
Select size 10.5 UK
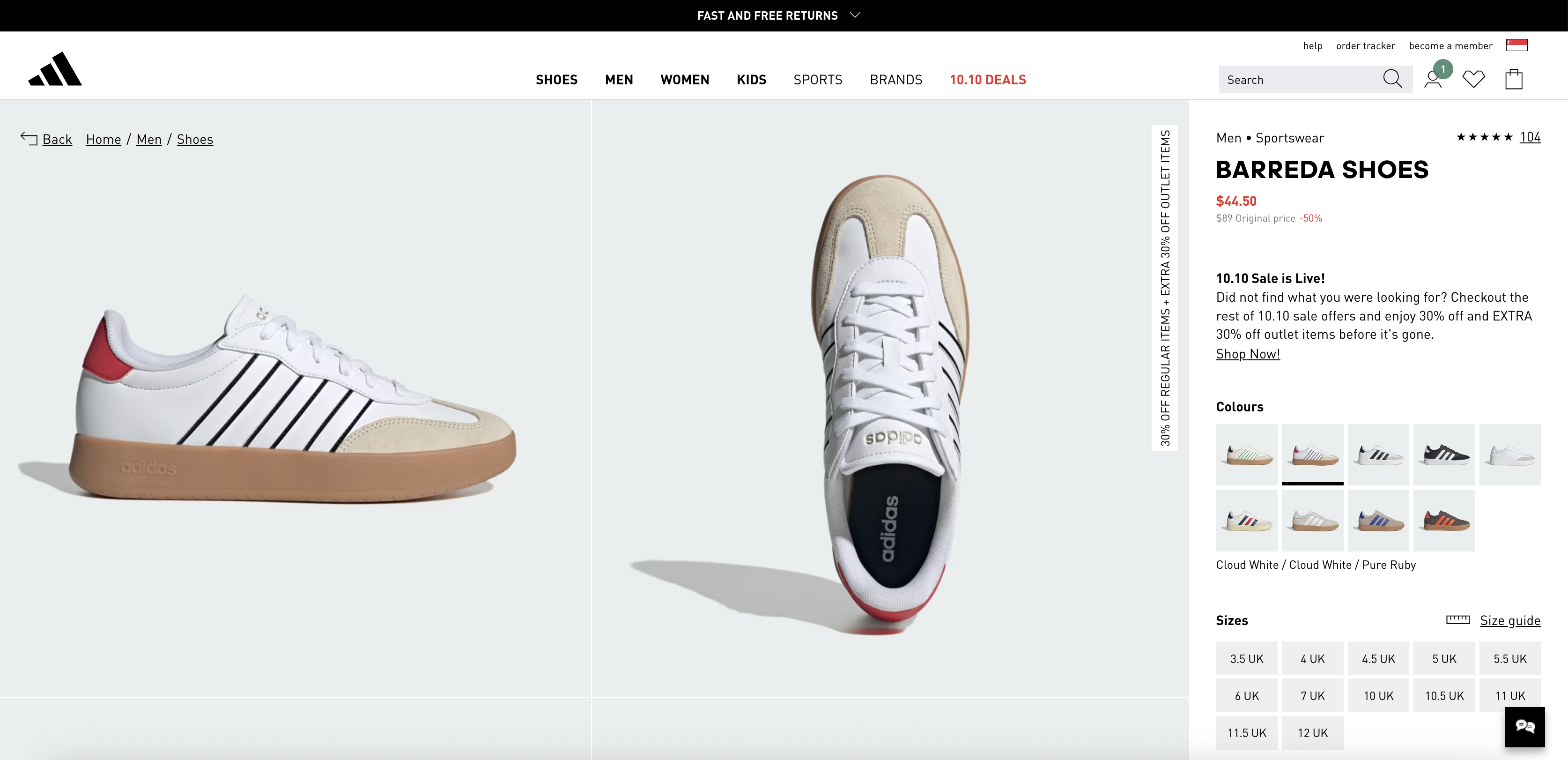[1444, 695]
